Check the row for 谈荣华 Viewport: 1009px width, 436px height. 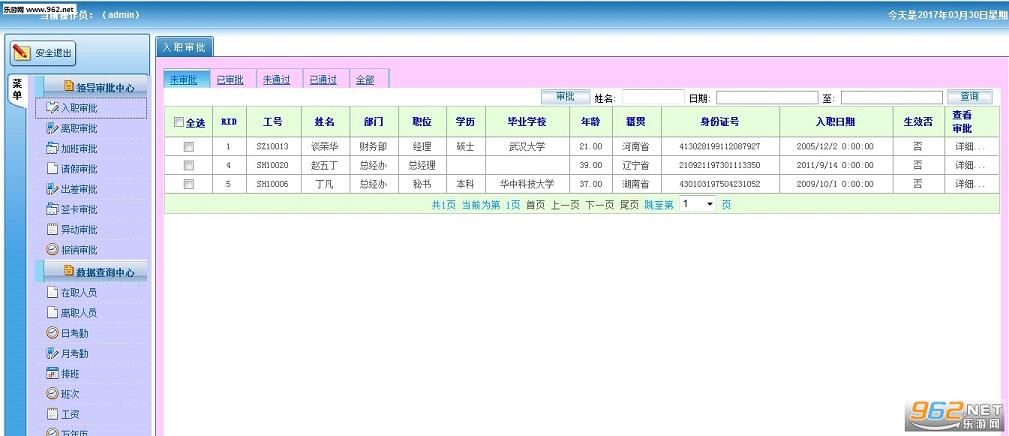pyautogui.click(x=189, y=146)
